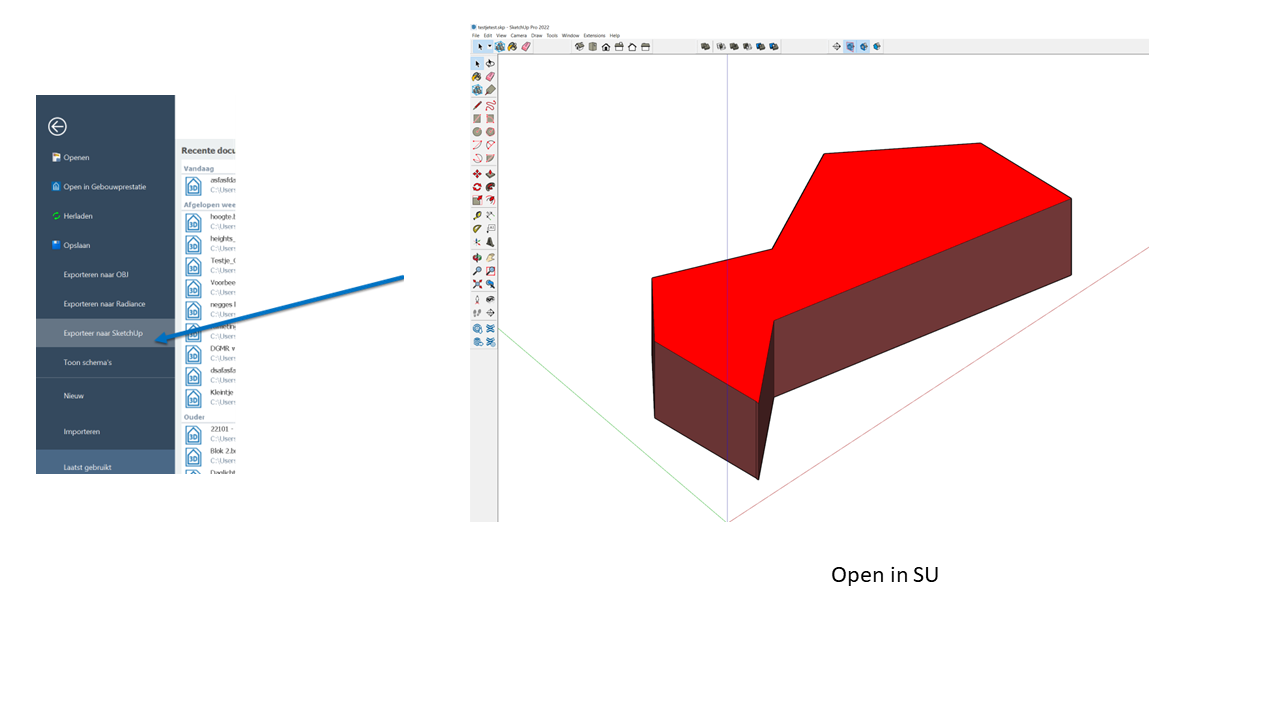Click the back arrow in the file menu
Viewport: 1280px width, 720px height.
57,126
